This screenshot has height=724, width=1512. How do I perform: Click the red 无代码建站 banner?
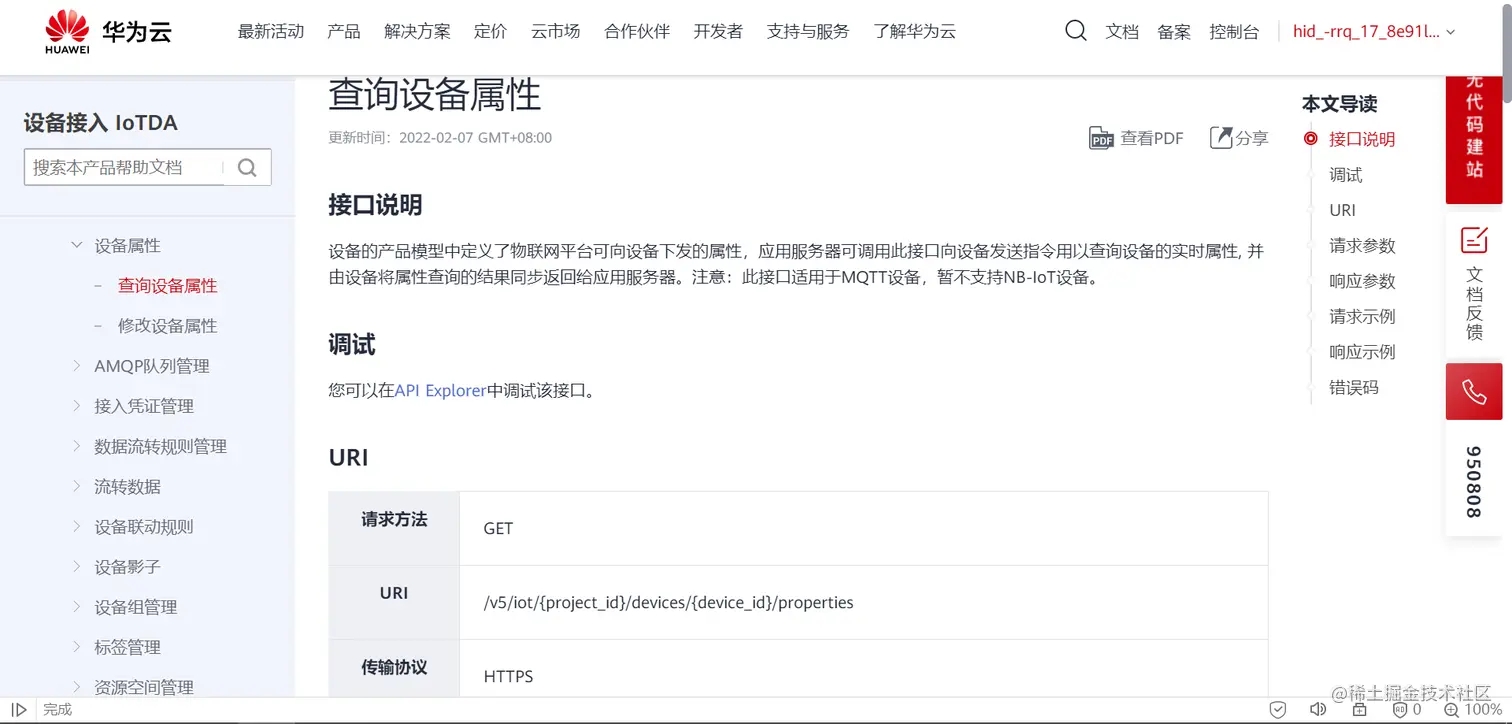(x=1474, y=139)
